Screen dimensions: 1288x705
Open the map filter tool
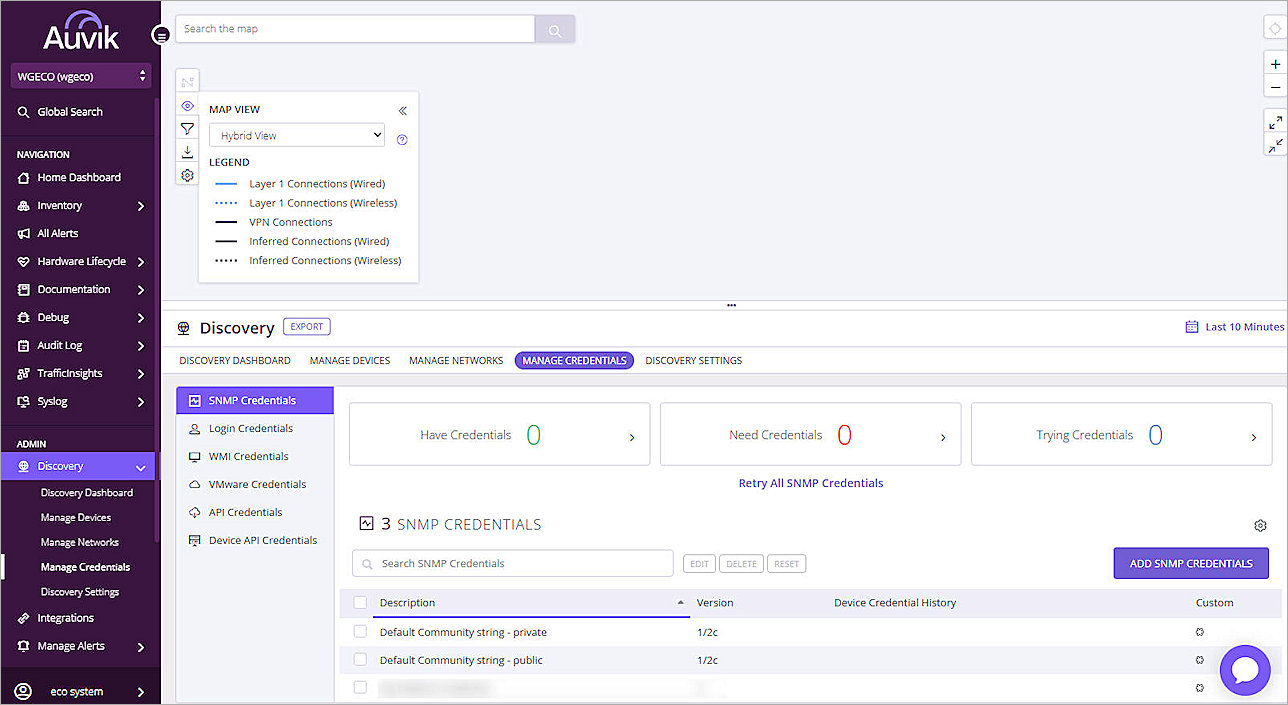pos(187,128)
